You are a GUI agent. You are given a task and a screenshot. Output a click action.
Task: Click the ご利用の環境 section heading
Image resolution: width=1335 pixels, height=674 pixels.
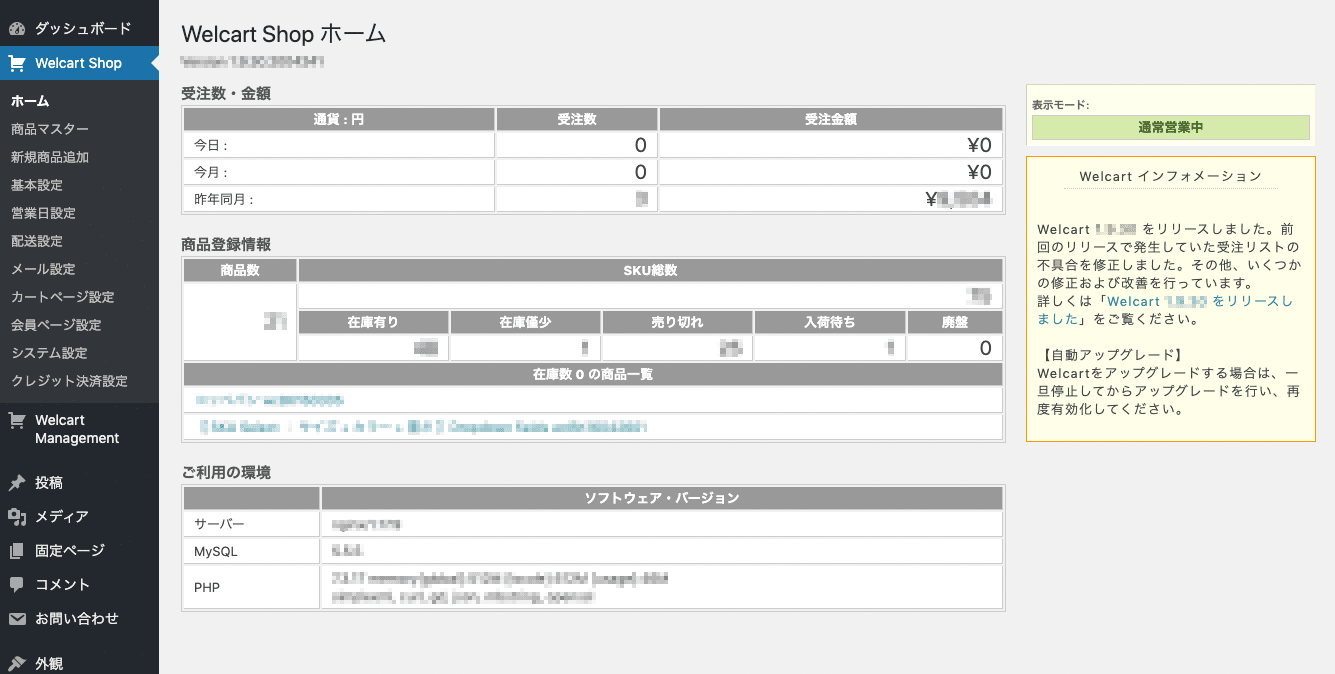coord(226,472)
